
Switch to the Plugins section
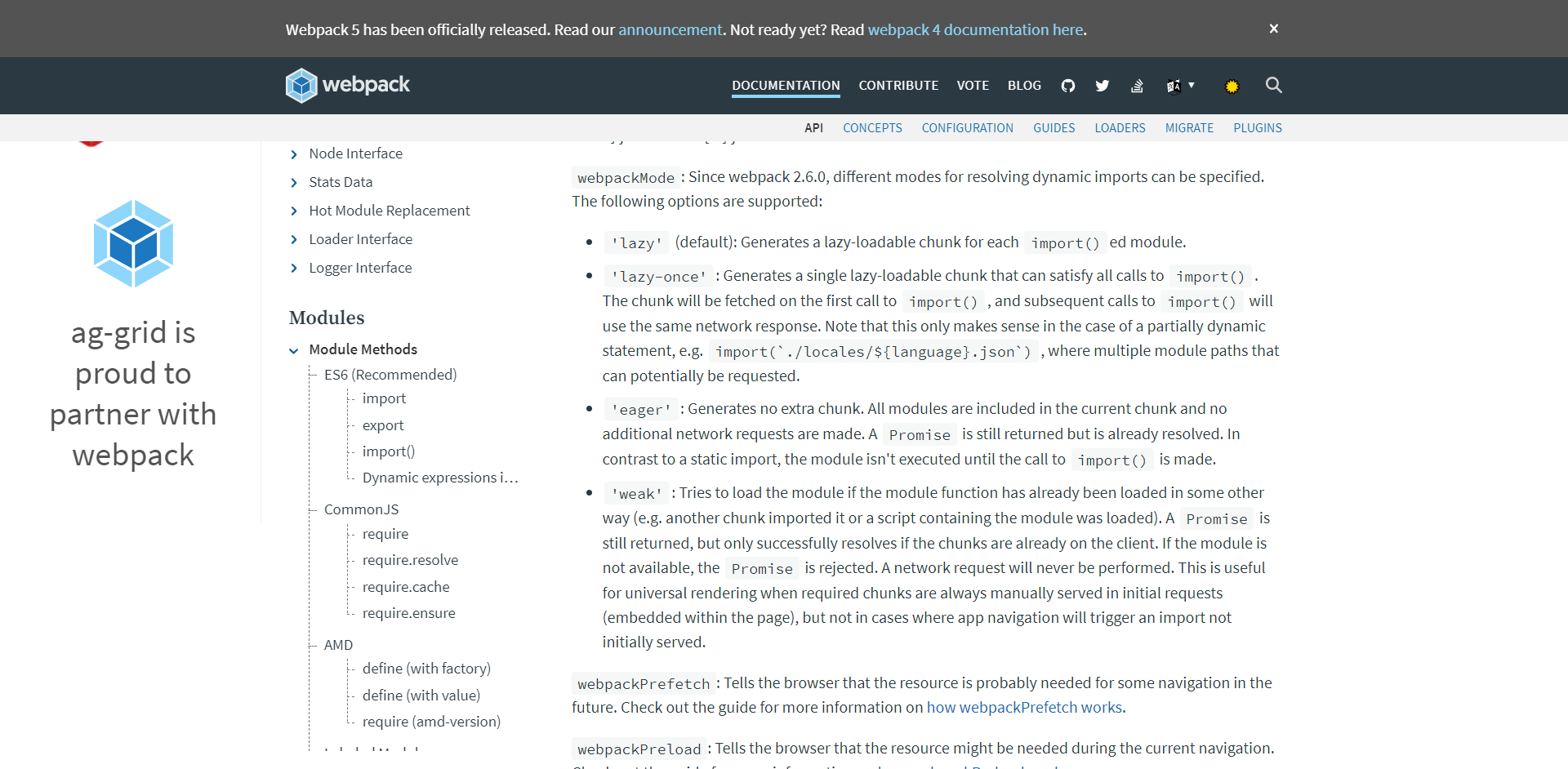1258,128
